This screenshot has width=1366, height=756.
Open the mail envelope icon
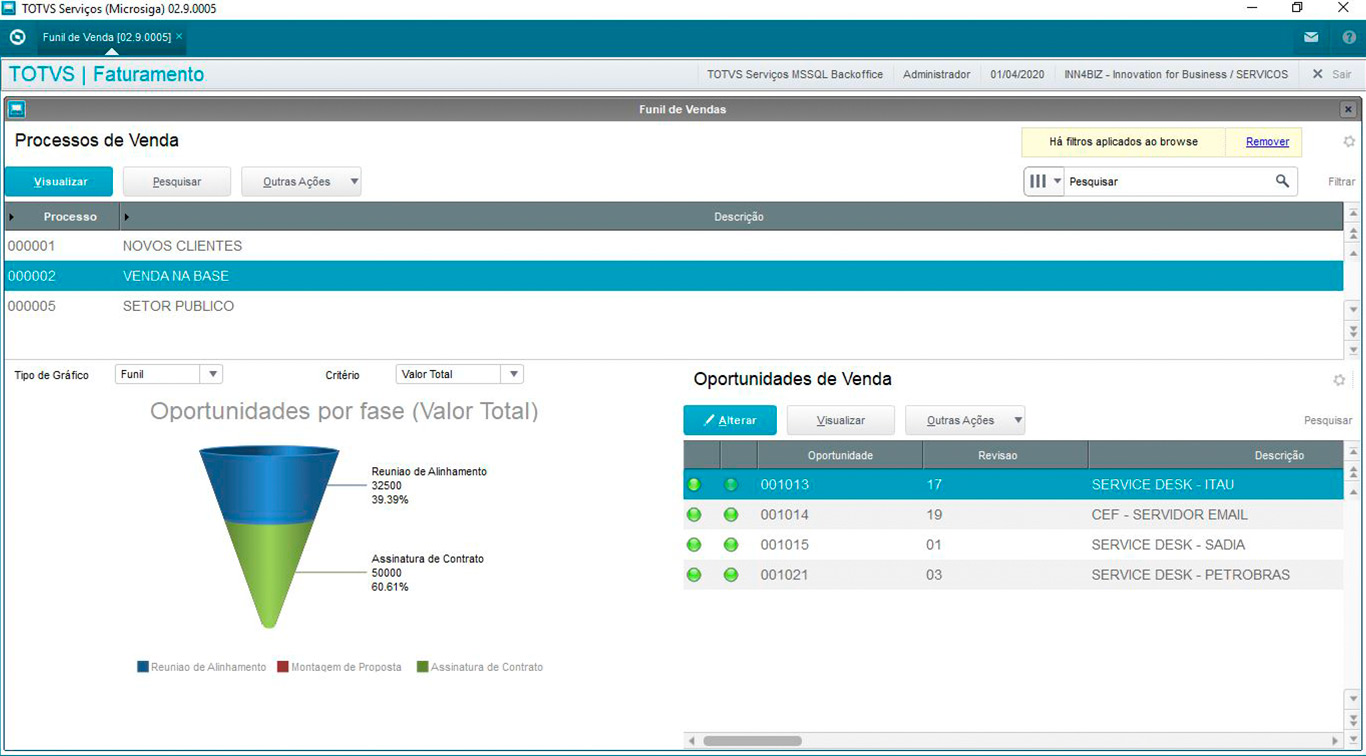coord(1311,38)
